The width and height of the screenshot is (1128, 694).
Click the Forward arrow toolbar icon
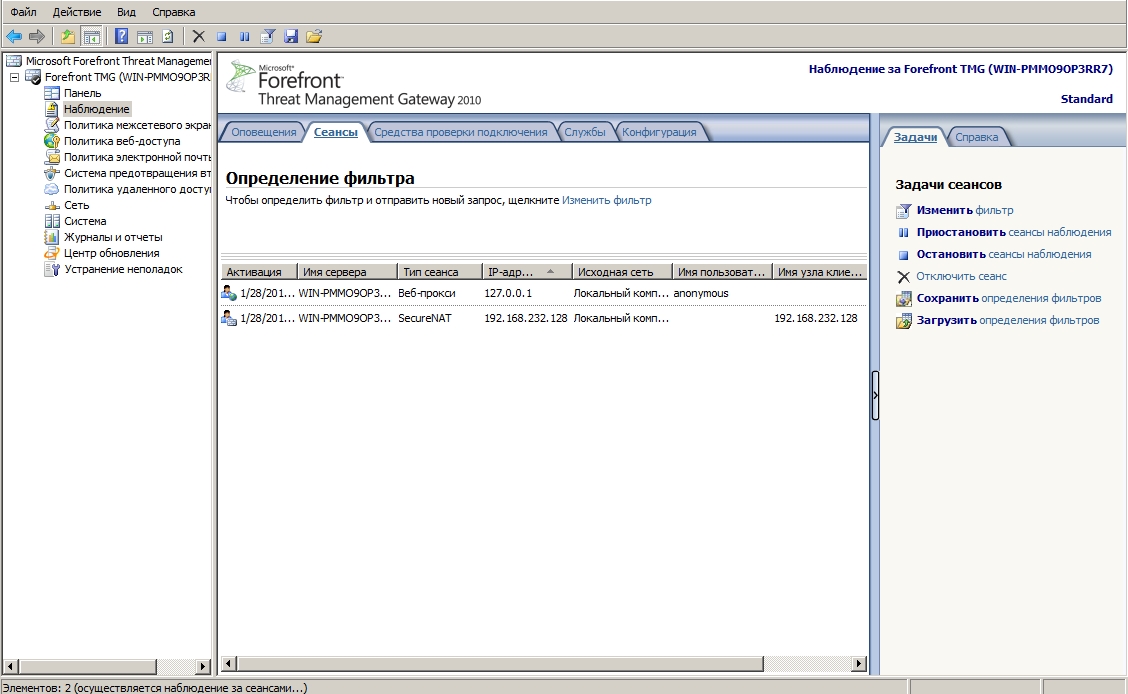(37, 36)
